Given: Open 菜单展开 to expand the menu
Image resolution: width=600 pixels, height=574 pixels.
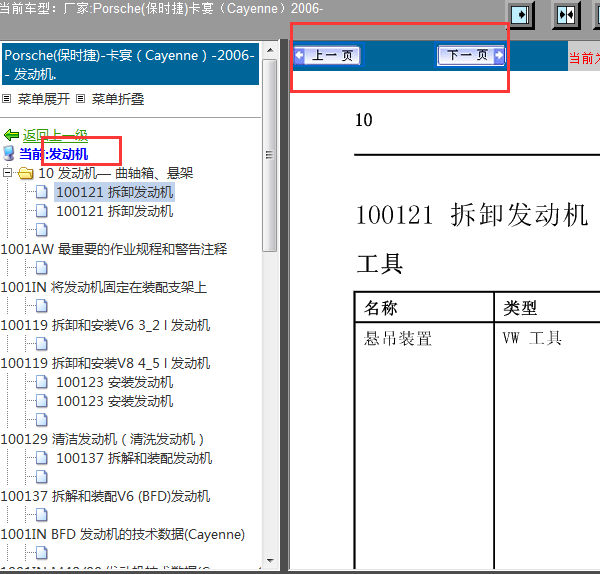Looking at the screenshot, I should click(x=44, y=99).
